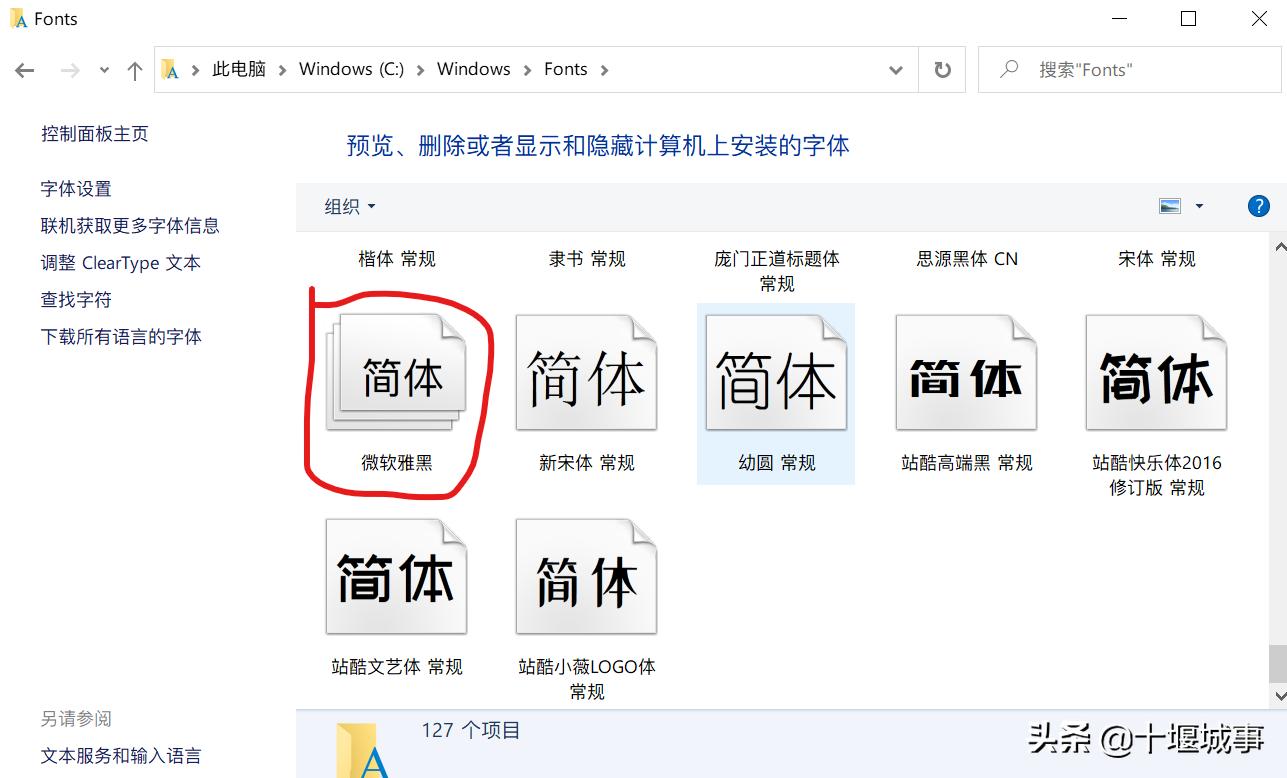Image resolution: width=1287 pixels, height=778 pixels.
Task: Click the Back navigation arrow
Action: click(25, 70)
